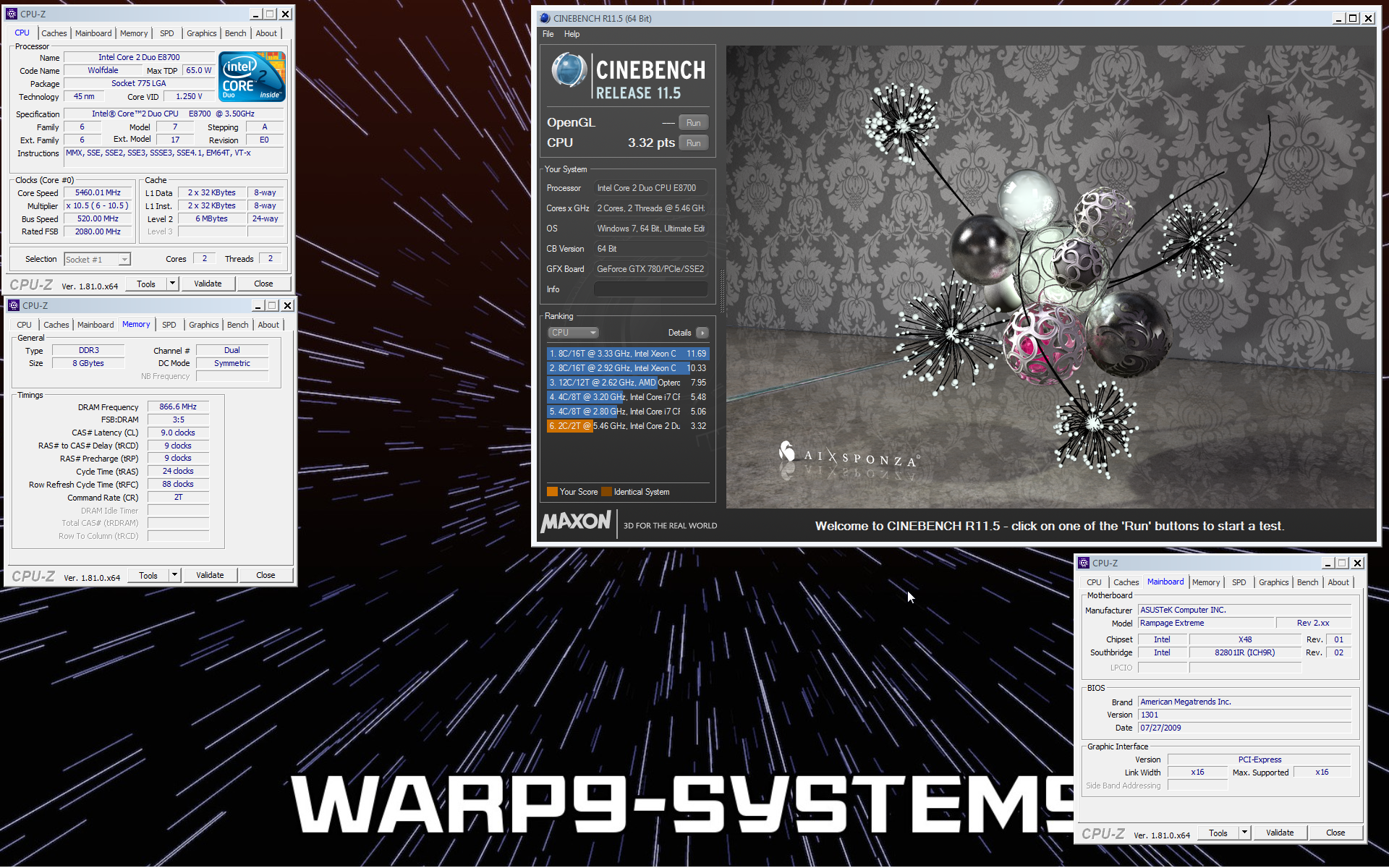
Task: Open the Help menu in Cinebench
Action: (572, 34)
